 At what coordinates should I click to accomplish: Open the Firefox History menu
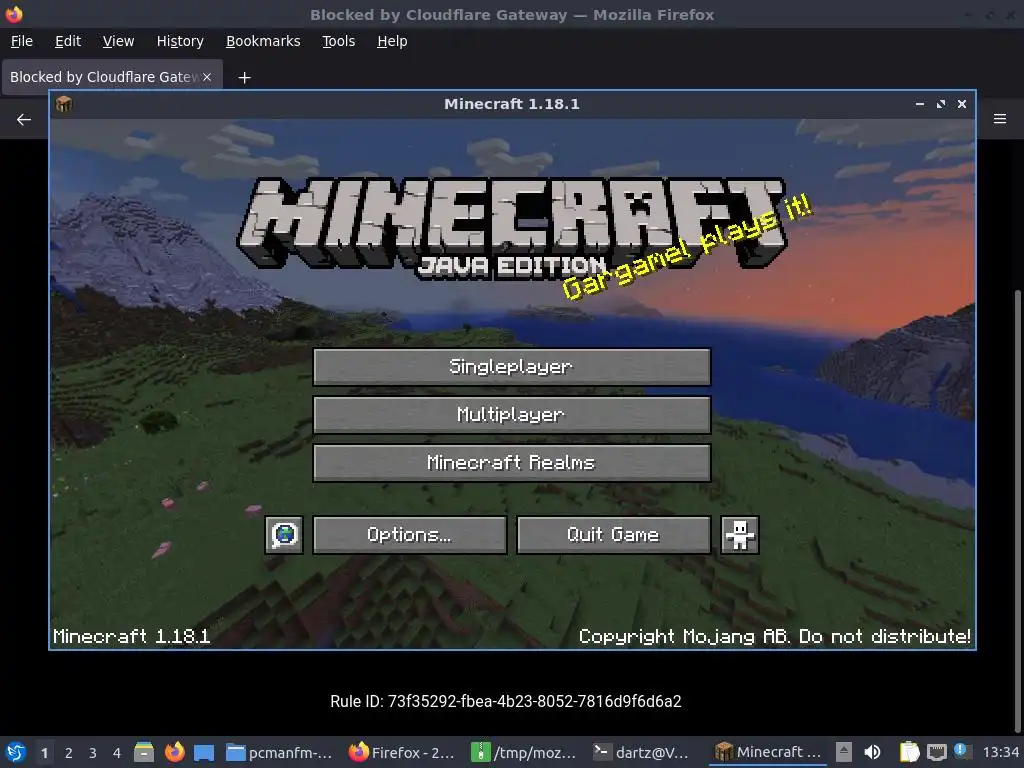[x=180, y=41]
